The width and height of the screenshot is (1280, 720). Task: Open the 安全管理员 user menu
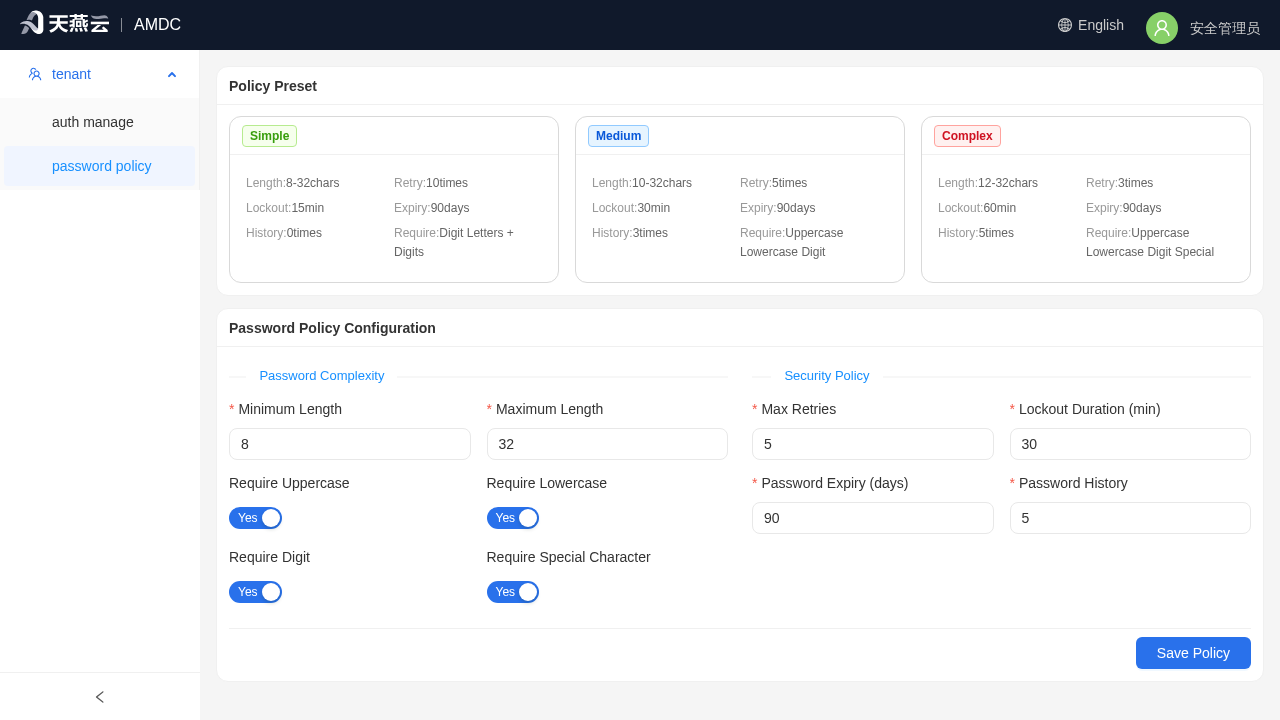1225,28
